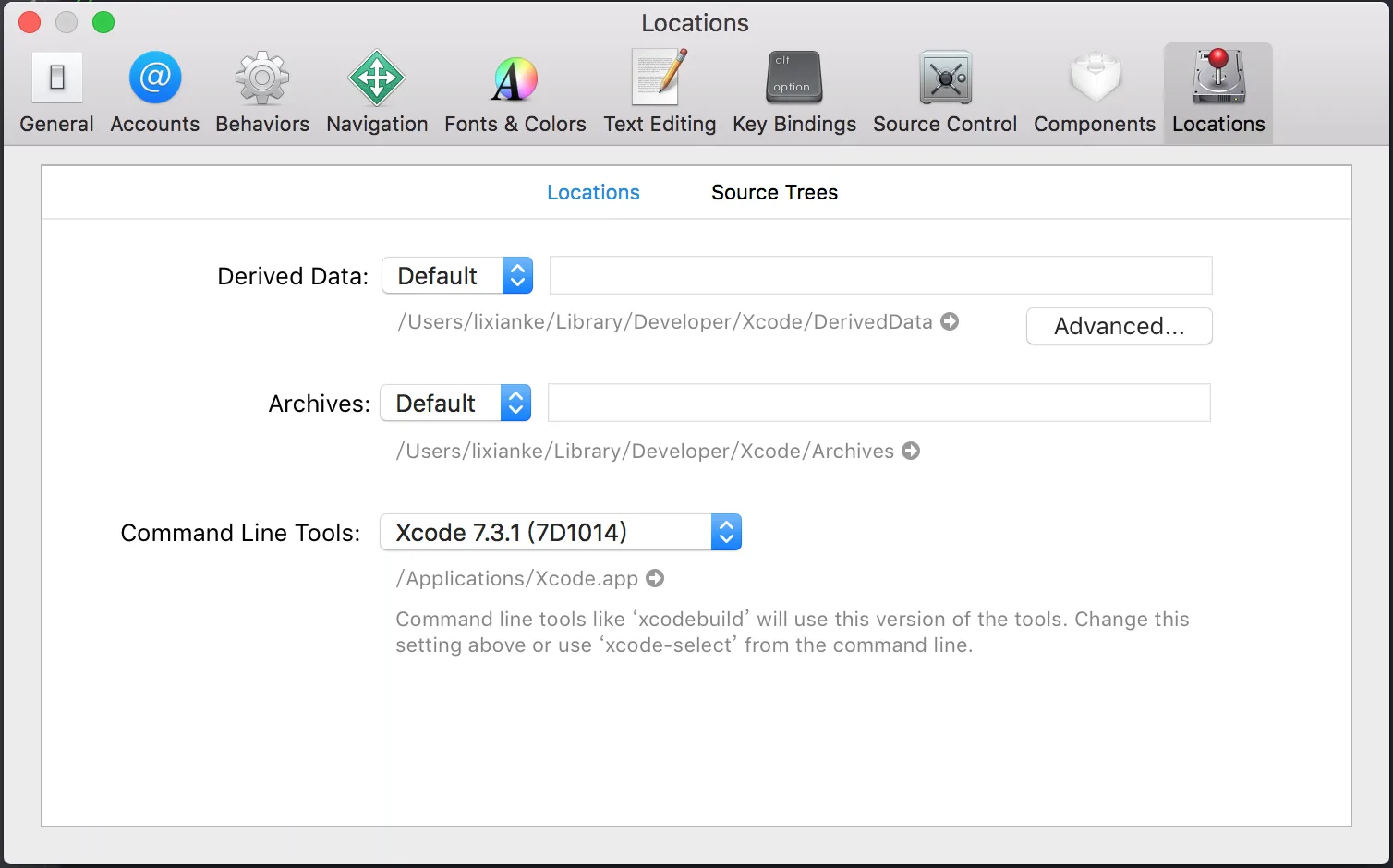Screen dimensions: 1393x868
Task: Reveal Archives folder in Finder arrow
Action: click(x=911, y=451)
